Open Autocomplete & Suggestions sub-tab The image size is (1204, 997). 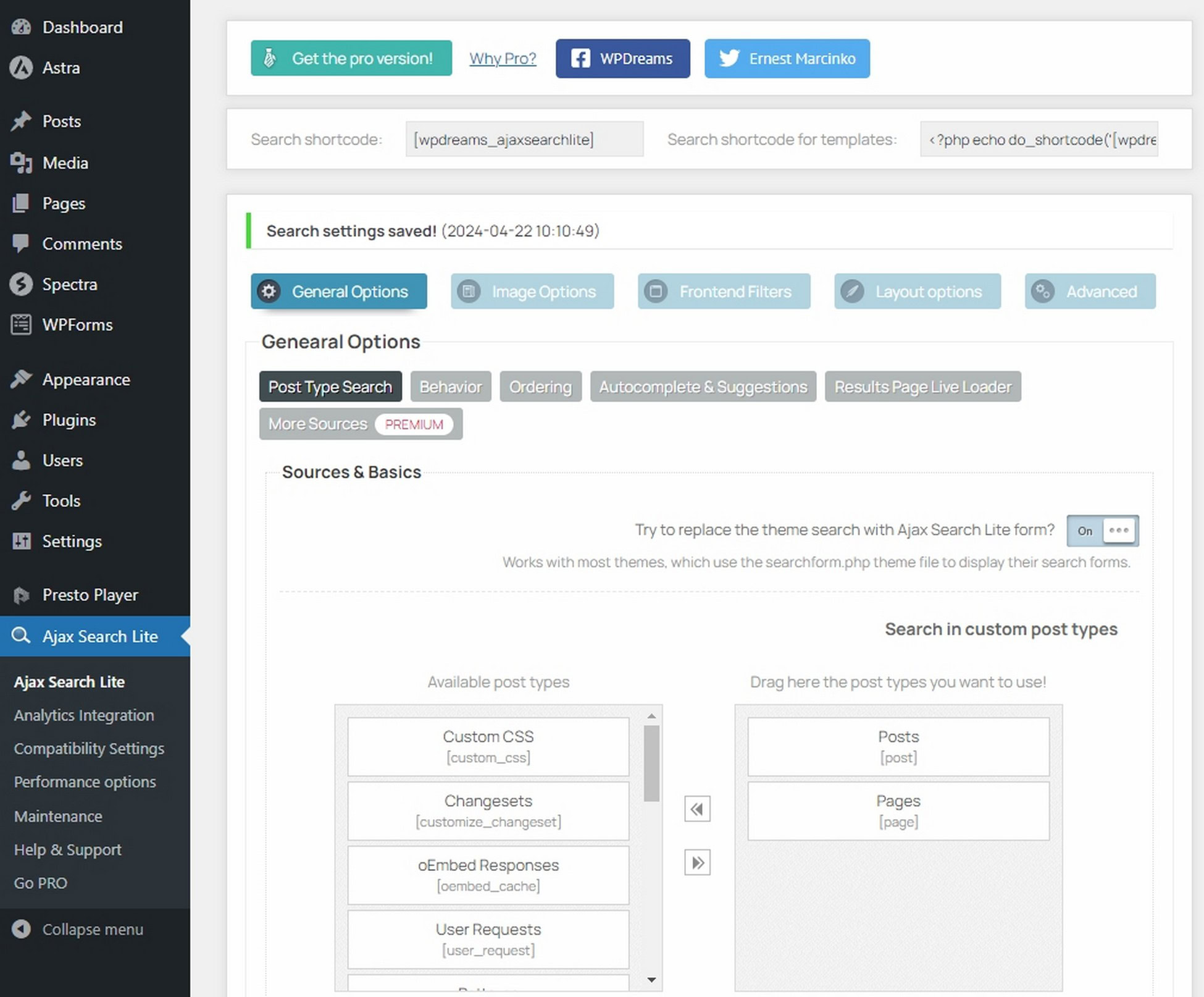703,387
